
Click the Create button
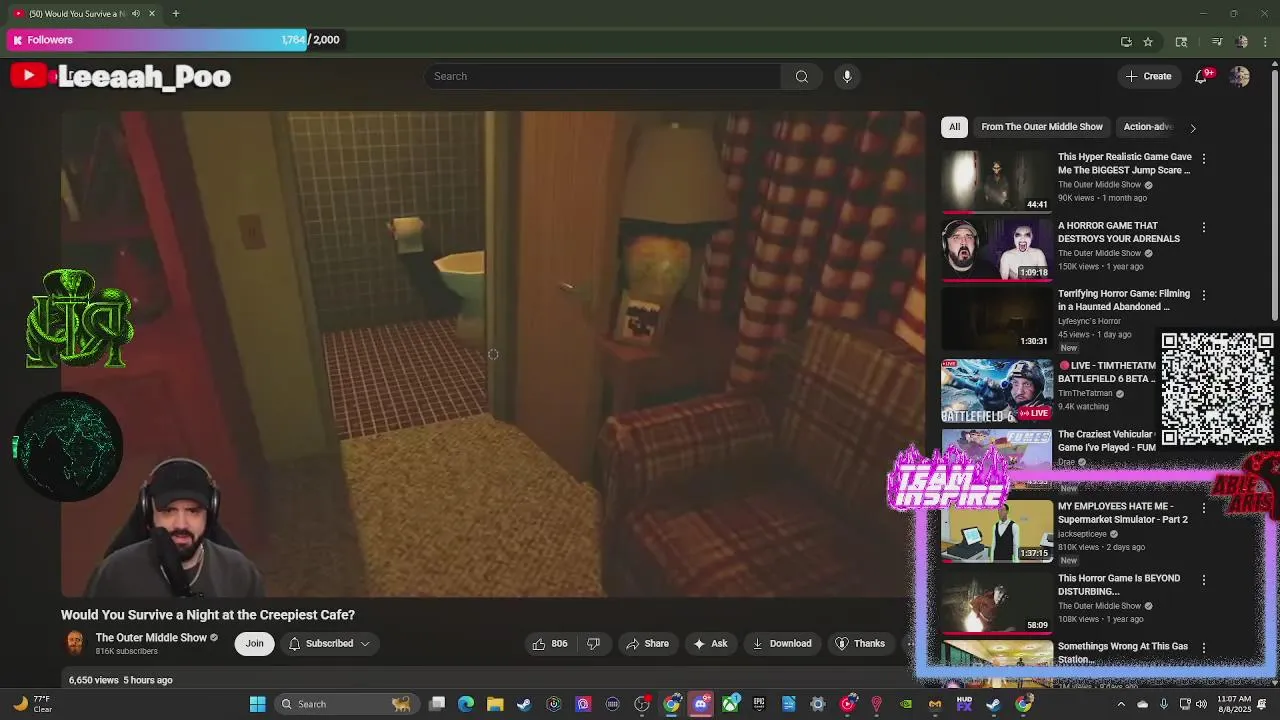pos(1148,76)
